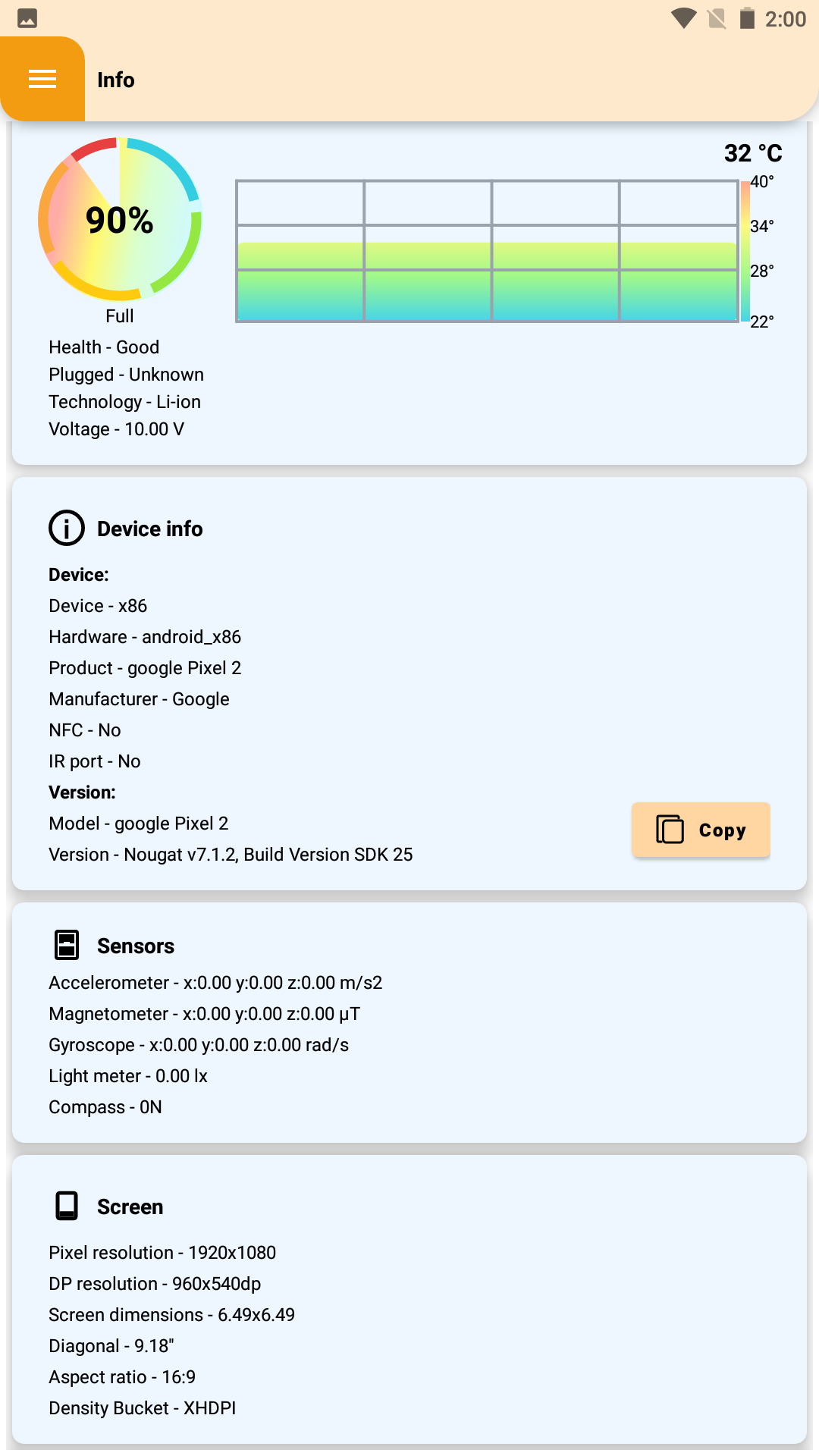Tap the 32 °C temperature reading
Image resolution: width=819 pixels, height=1456 pixels.
753,153
